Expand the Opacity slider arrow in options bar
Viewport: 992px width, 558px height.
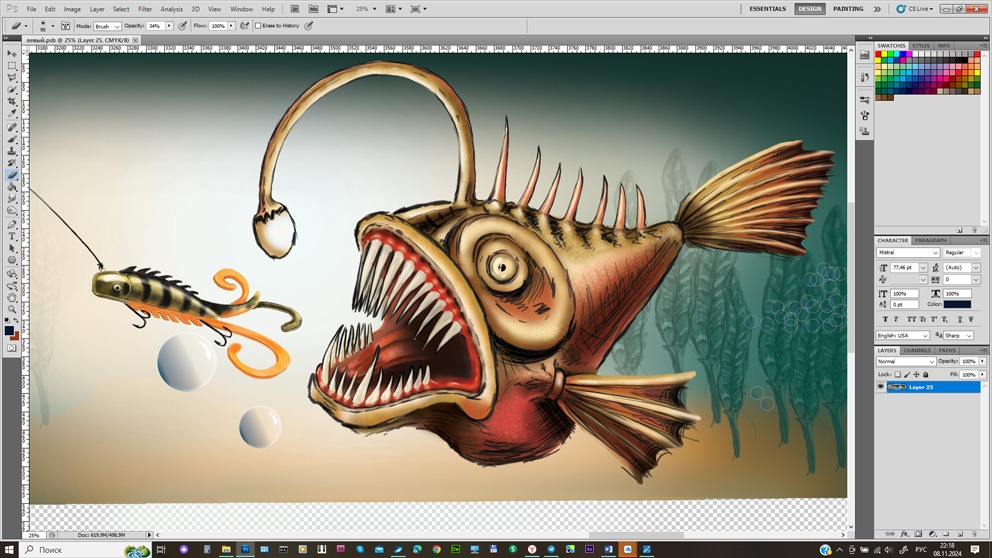point(170,26)
